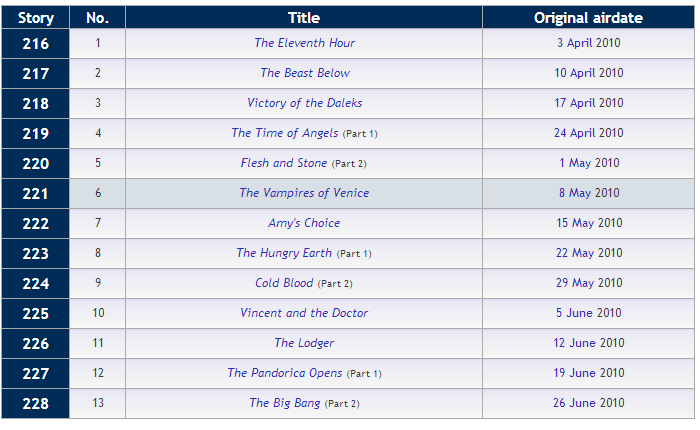Screen dimensions: 700x430
Task: Click The Pandorica Opens link
Action: tap(284, 373)
